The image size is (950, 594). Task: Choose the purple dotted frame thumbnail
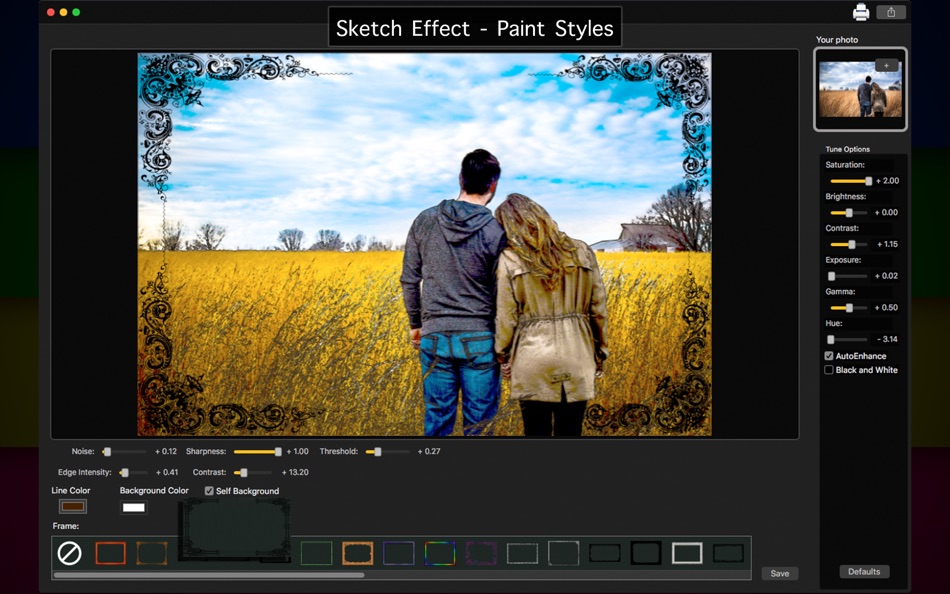[x=481, y=553]
